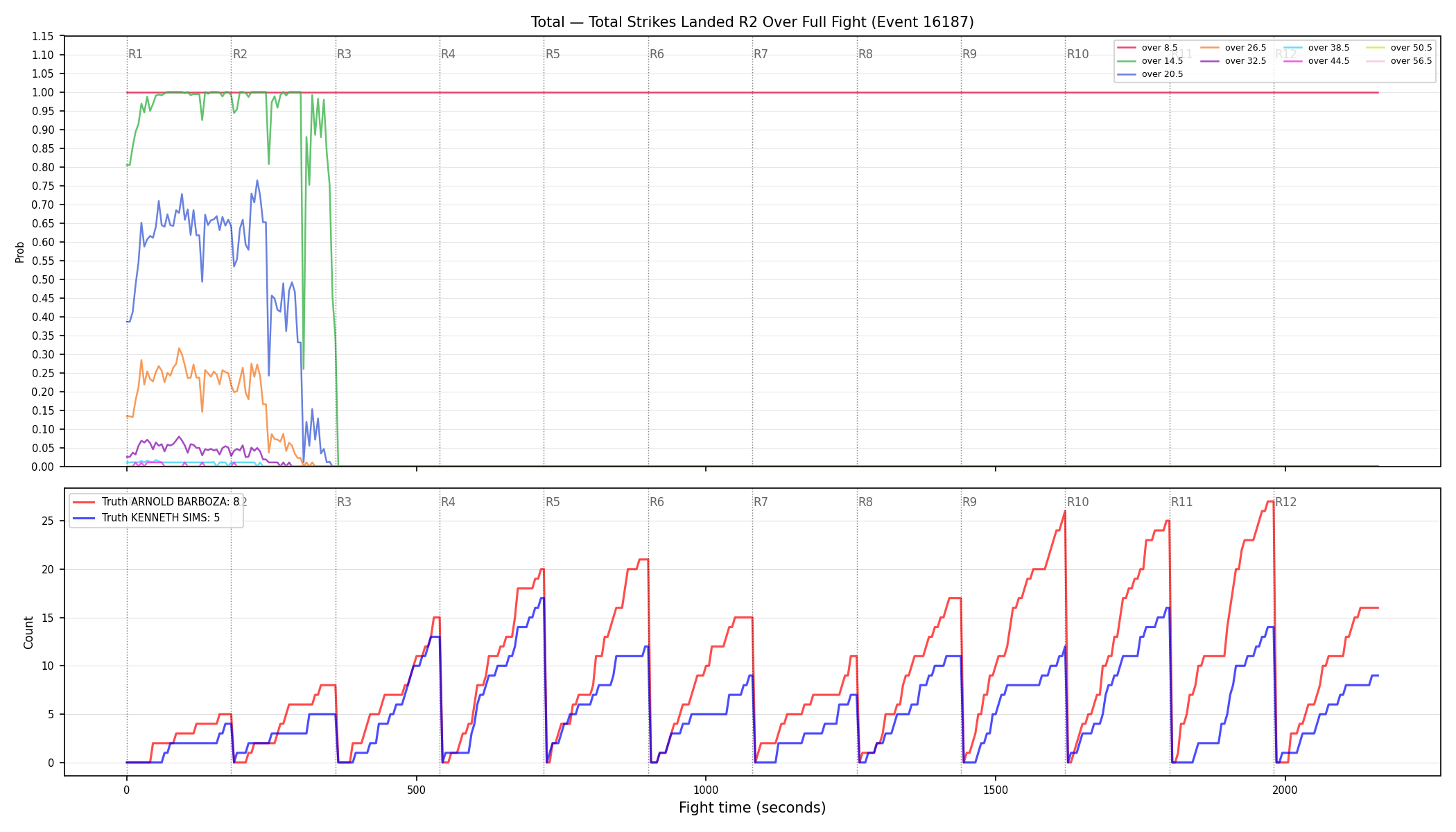Image resolution: width=1456 pixels, height=832 pixels.
Task: Click the 25 tick on the Count axis
Action: 49,521
